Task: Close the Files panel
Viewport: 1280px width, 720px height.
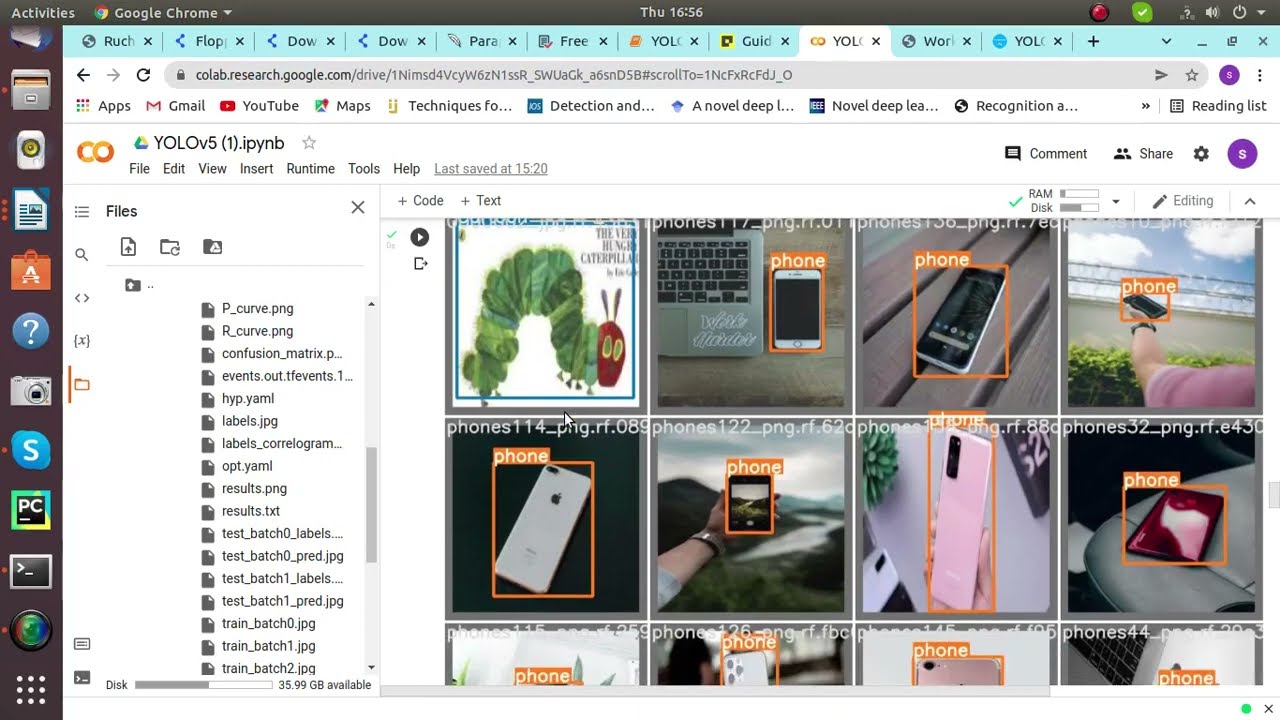Action: (x=358, y=208)
